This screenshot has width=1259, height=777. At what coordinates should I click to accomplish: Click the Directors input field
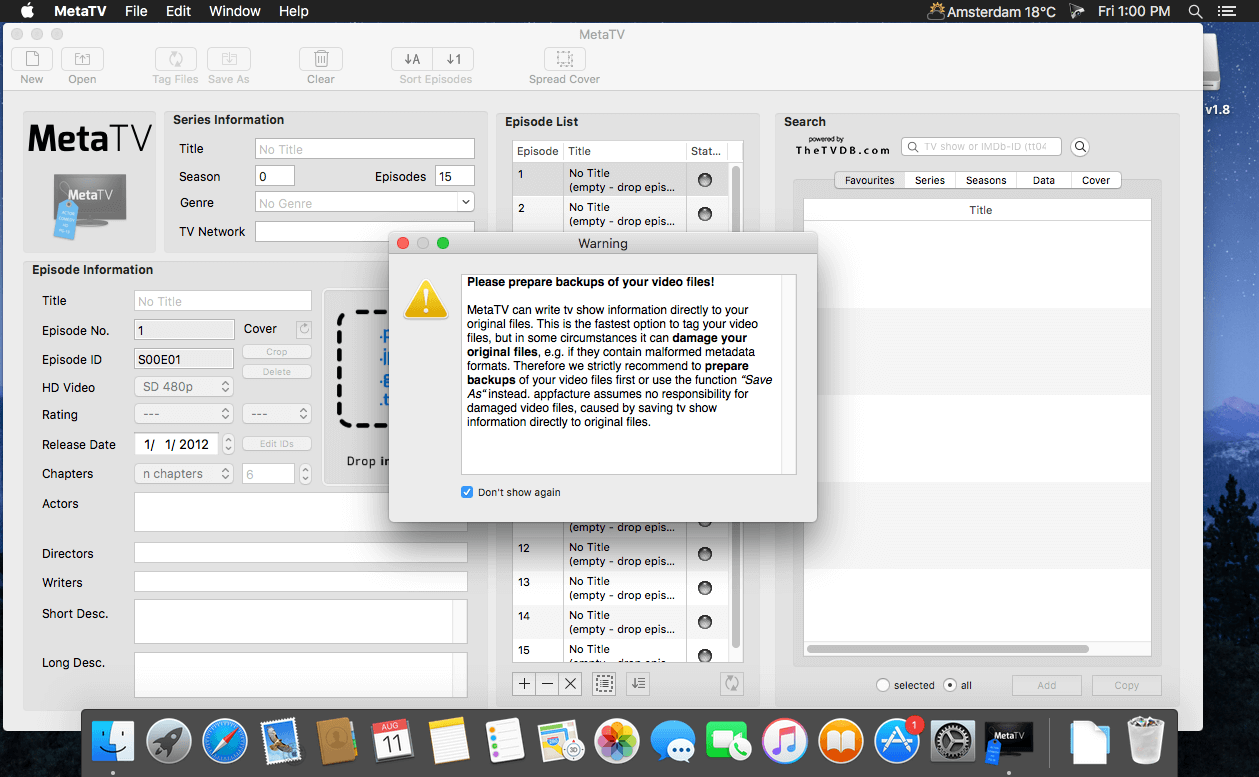point(300,553)
